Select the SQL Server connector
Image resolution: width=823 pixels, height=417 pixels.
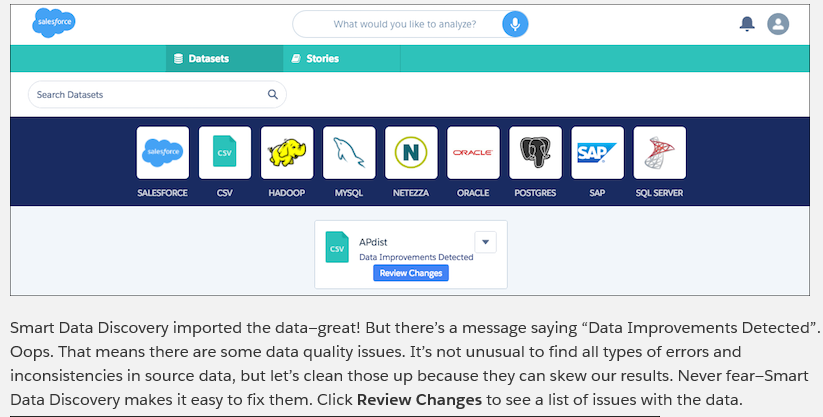659,153
